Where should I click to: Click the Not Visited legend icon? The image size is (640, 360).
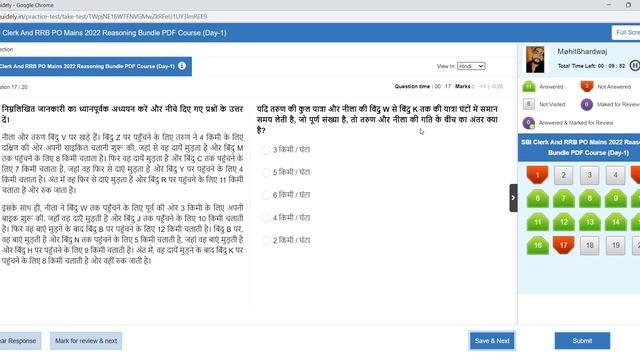[x=529, y=104]
